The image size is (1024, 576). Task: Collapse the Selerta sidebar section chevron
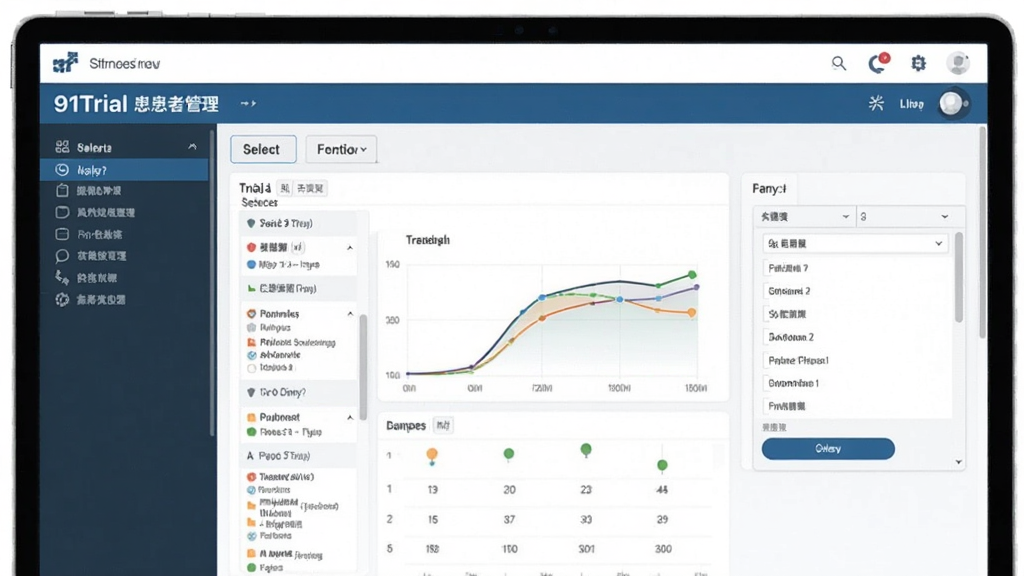coord(192,147)
